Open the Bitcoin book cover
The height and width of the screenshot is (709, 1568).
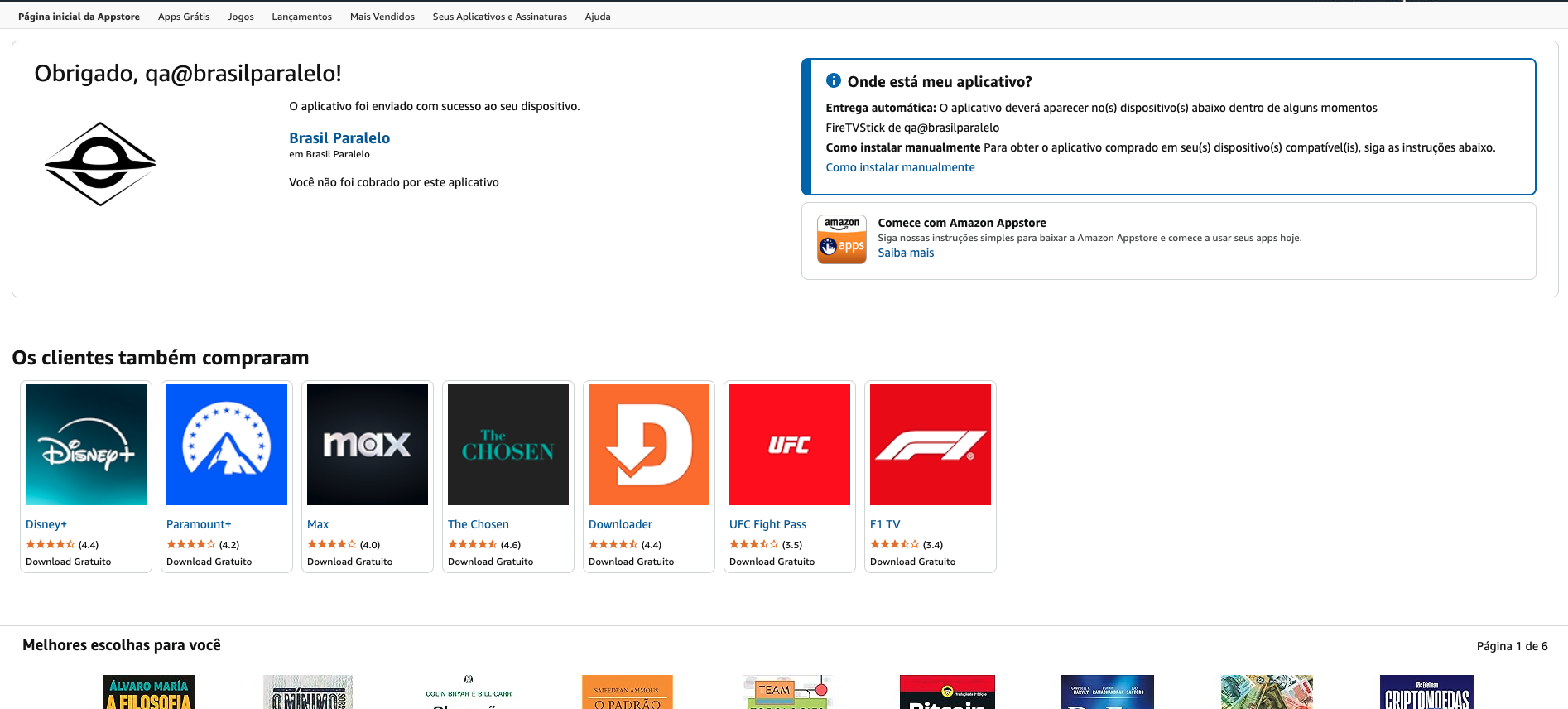[x=947, y=692]
